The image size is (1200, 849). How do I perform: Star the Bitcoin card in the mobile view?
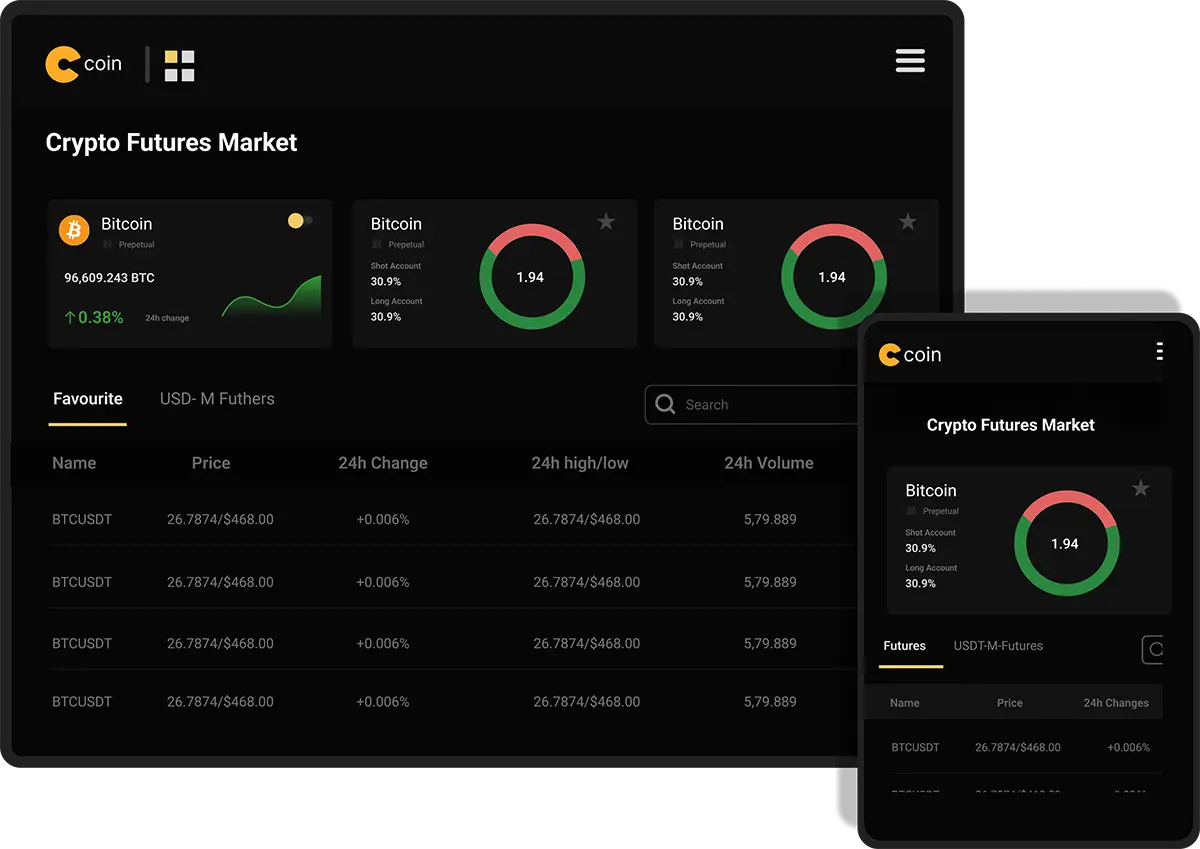1141,489
